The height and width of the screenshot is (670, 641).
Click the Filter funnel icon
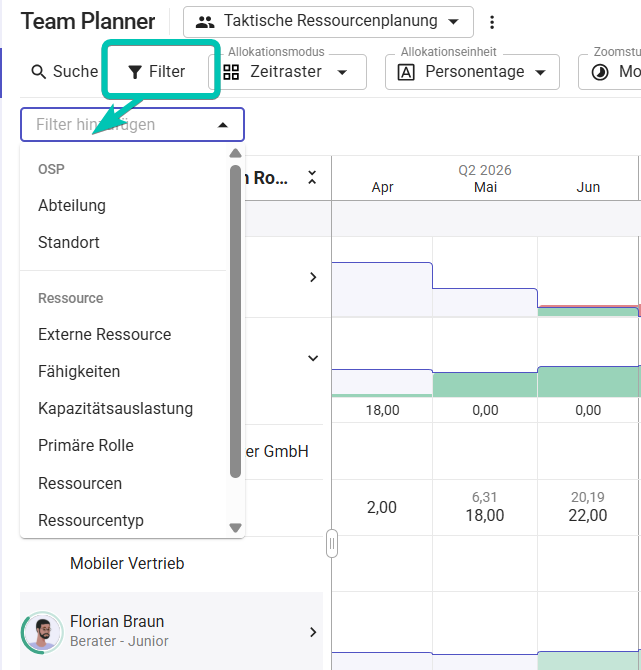(135, 72)
